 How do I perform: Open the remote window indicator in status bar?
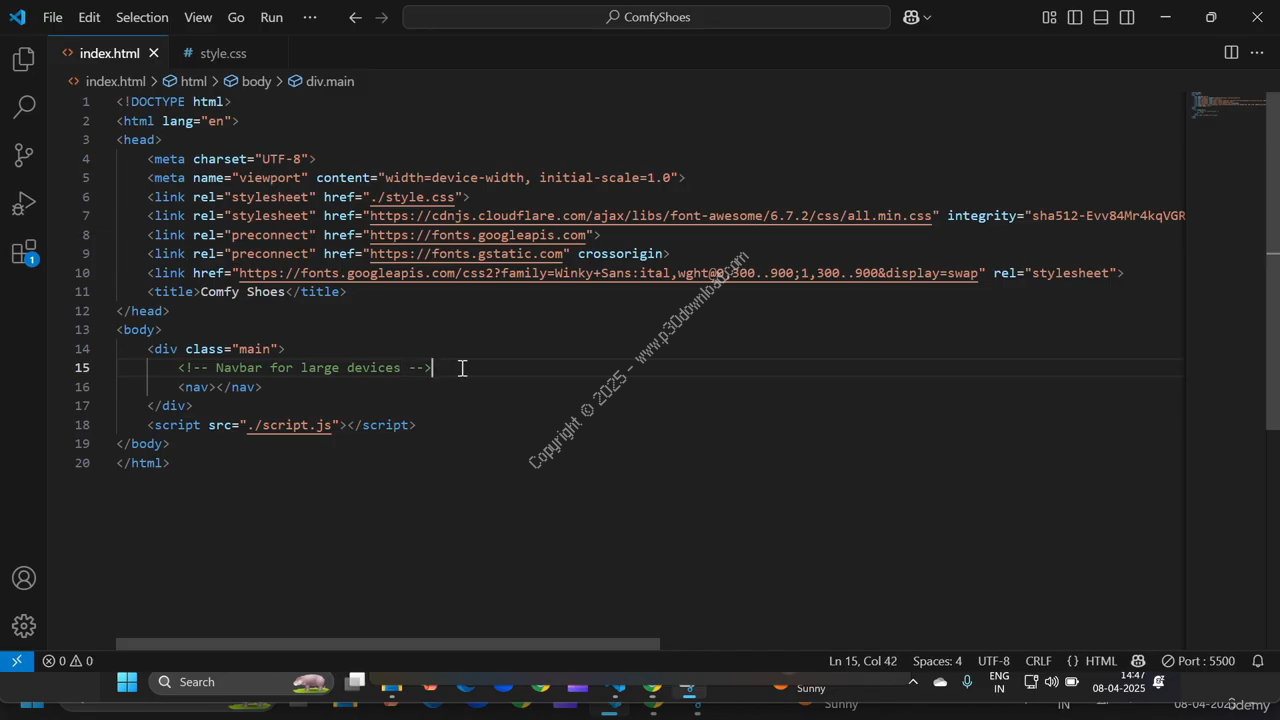[16, 661]
